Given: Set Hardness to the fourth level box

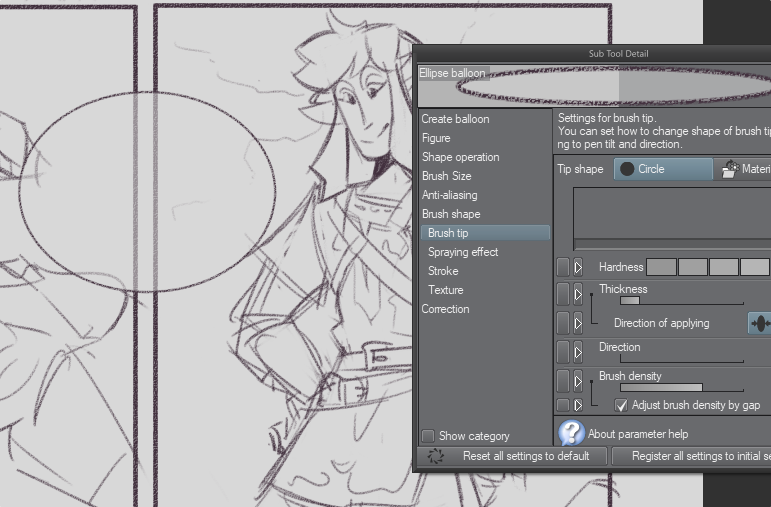Looking at the screenshot, I should pyautogui.click(x=754, y=267).
